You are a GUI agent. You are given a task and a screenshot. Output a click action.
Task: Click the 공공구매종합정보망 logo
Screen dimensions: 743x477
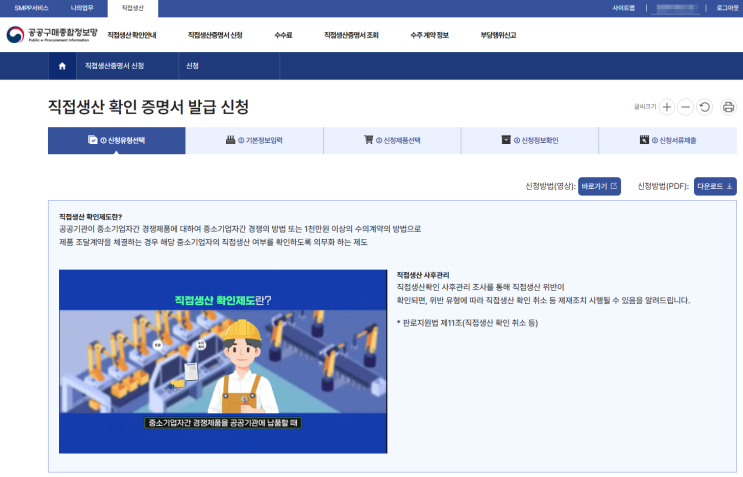tap(52, 35)
